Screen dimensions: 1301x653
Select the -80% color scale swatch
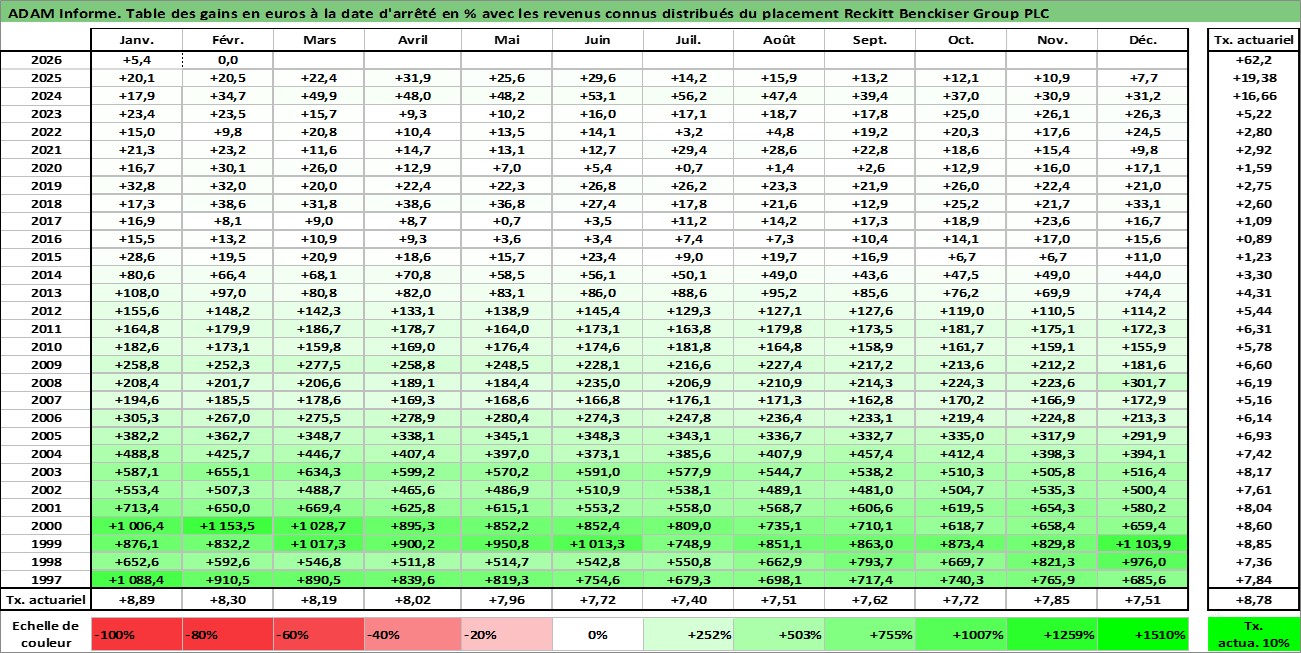coord(227,634)
